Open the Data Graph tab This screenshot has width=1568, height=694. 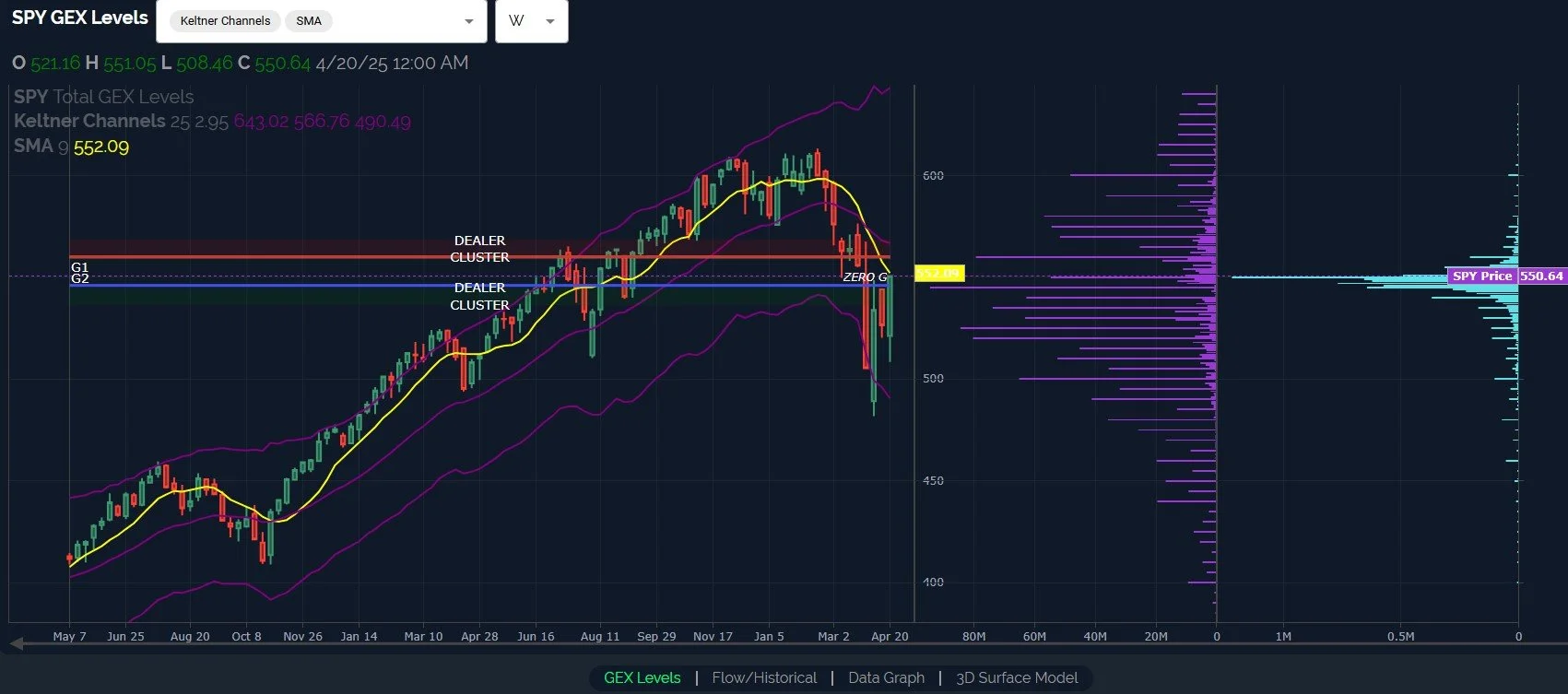(886, 677)
